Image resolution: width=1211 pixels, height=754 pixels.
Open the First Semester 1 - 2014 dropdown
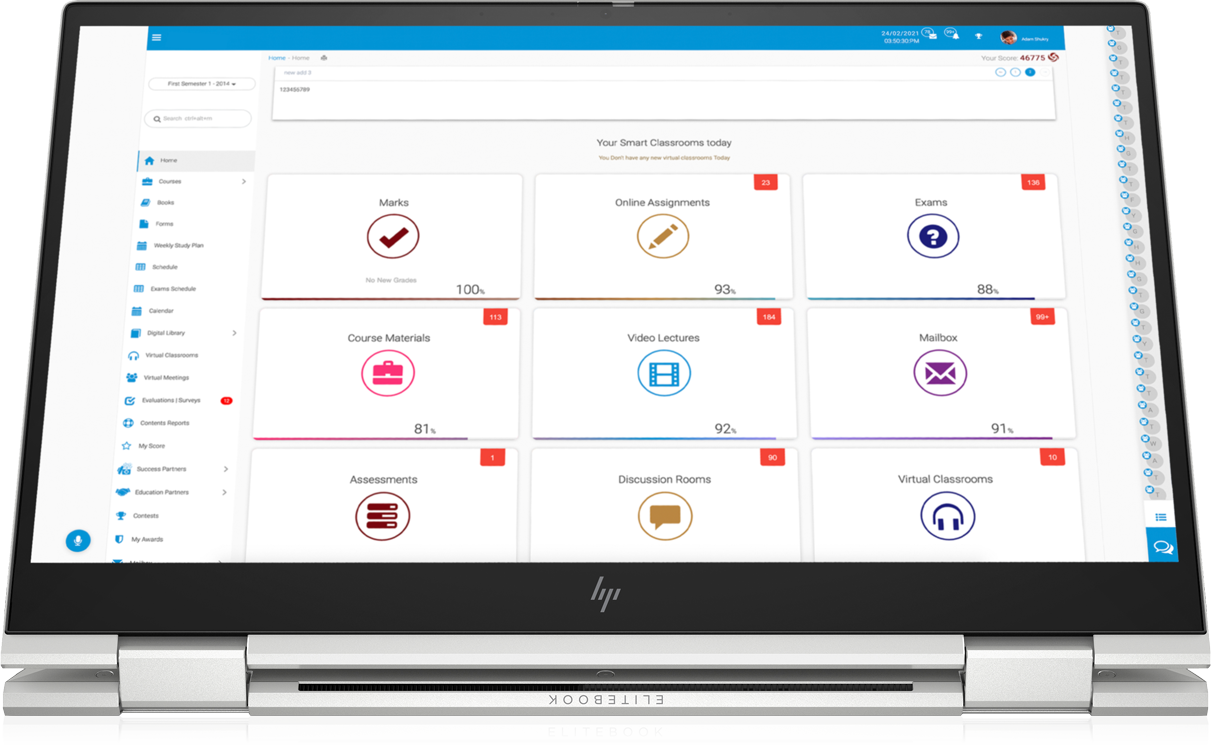(x=202, y=84)
